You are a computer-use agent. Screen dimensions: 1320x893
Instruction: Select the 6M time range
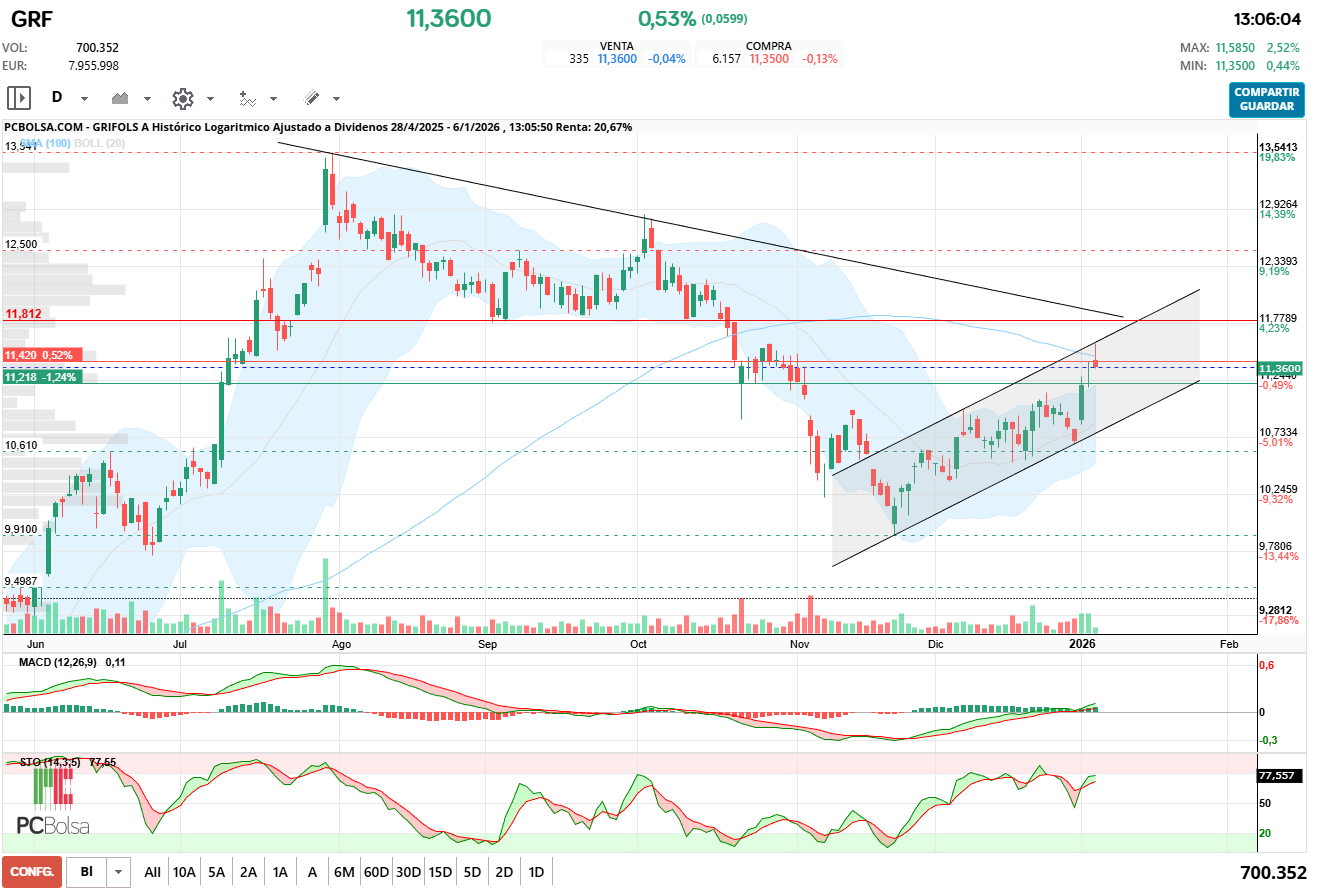[344, 872]
